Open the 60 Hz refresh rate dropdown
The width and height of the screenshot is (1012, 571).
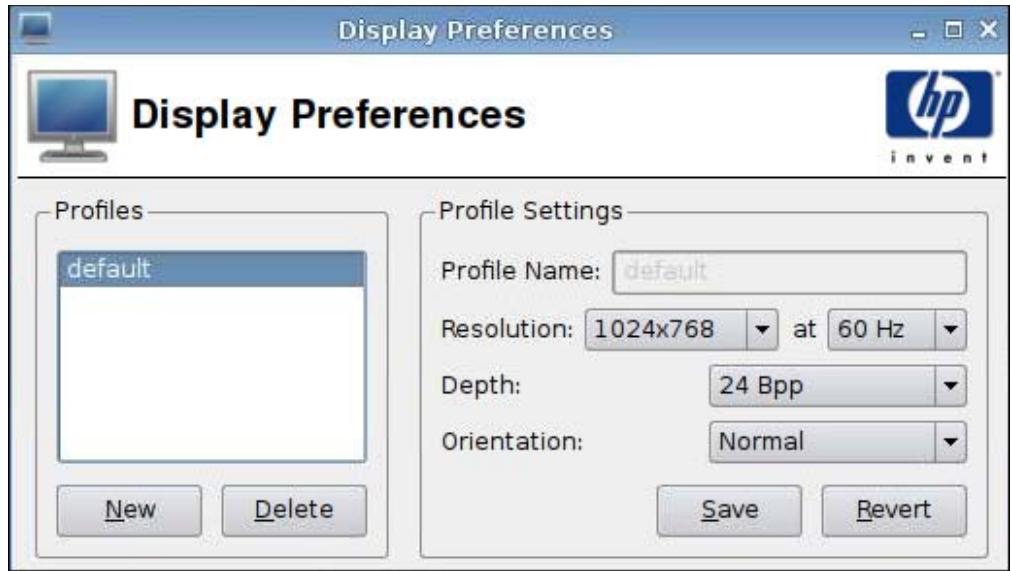[897, 330]
